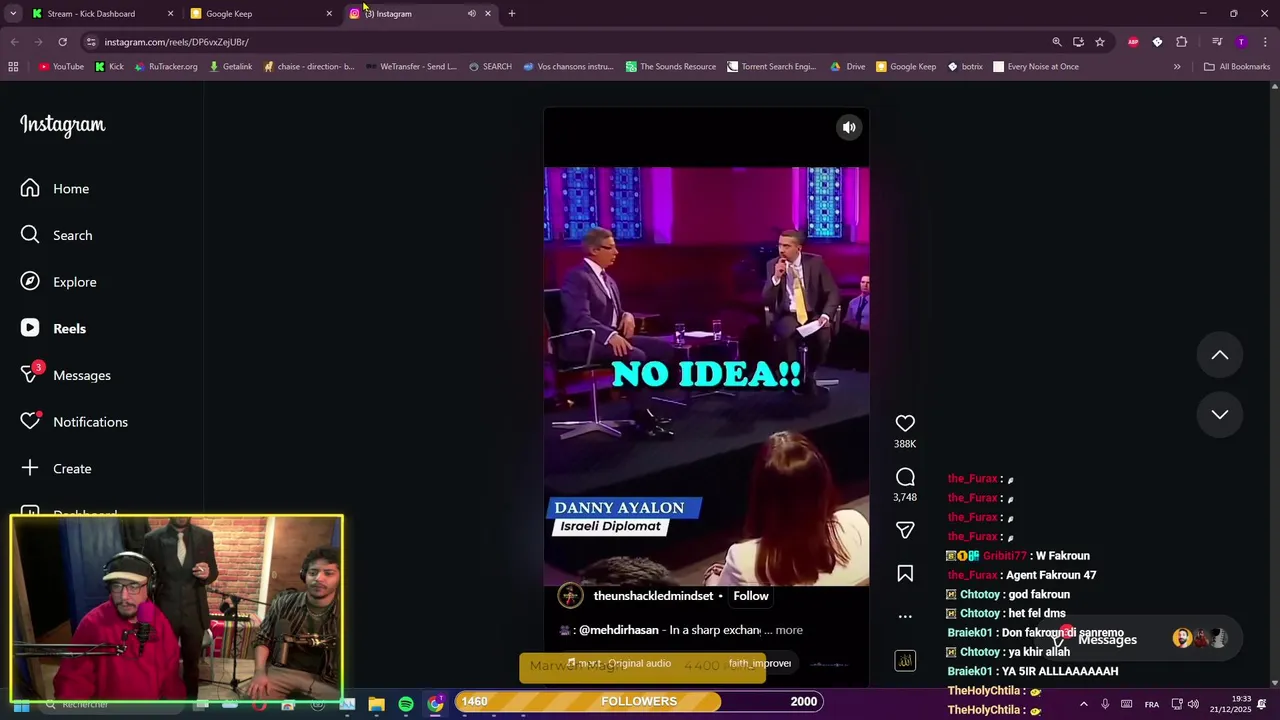The width and height of the screenshot is (1280, 720).
Task: Open the bookmarks apps grid icon
Action: [13, 67]
